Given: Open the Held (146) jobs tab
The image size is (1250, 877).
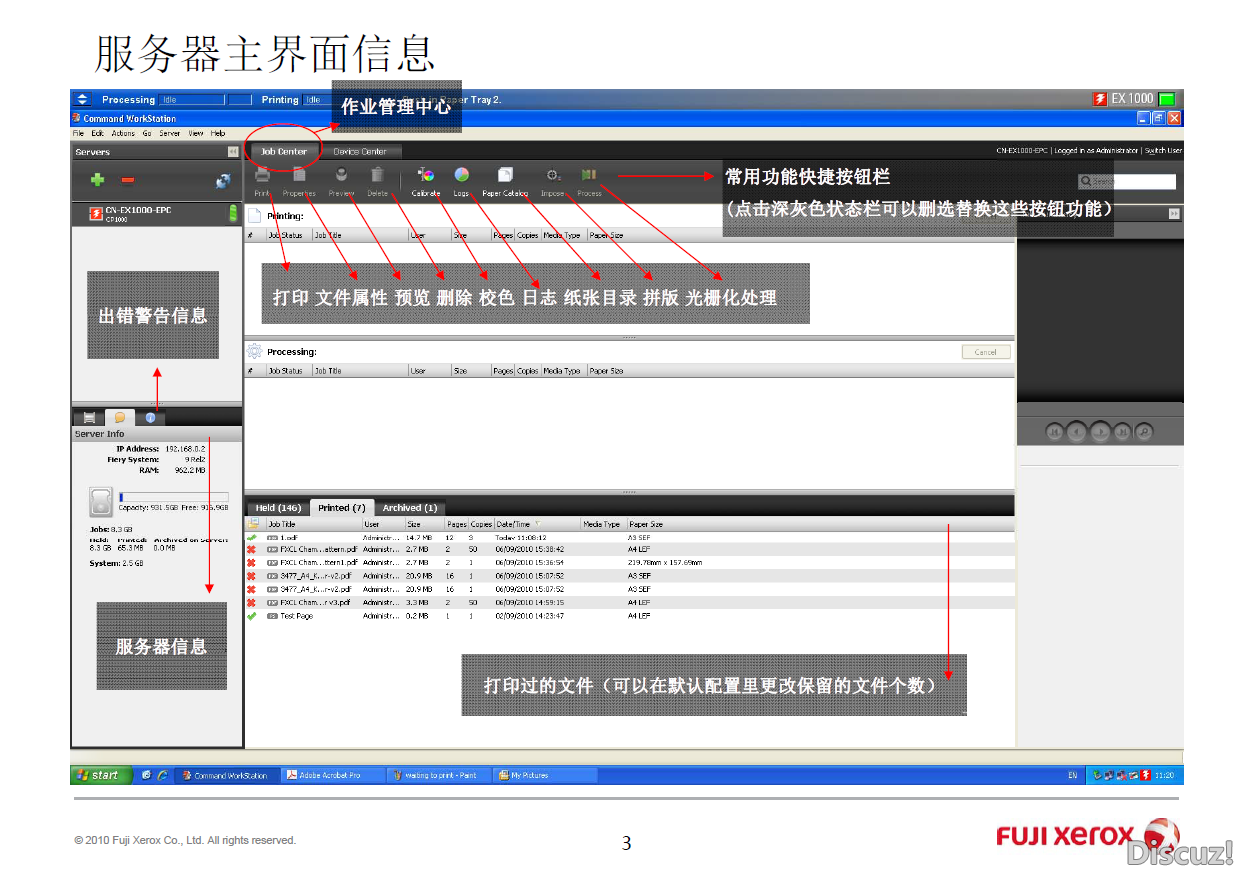Looking at the screenshot, I should (278, 508).
